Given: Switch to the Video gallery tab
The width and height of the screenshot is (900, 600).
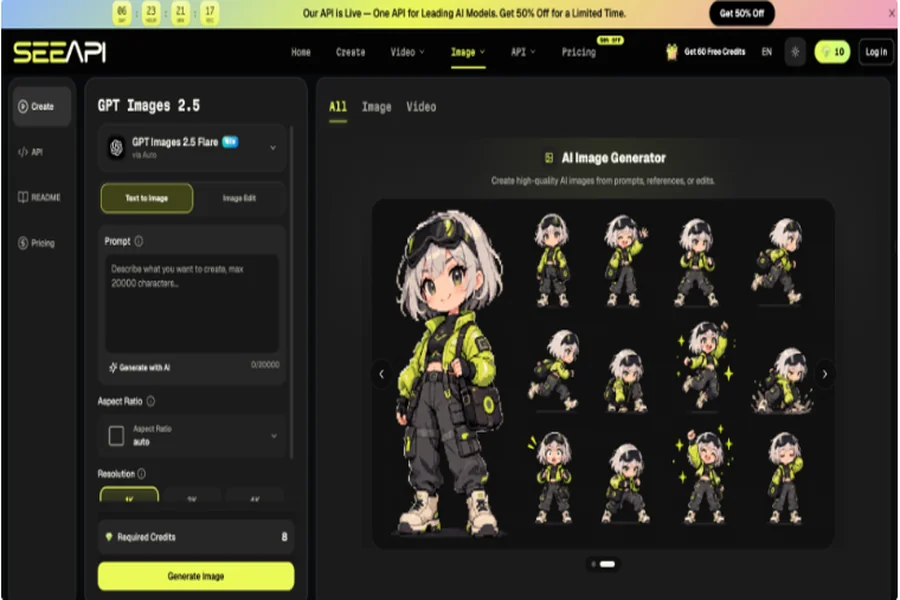Looking at the screenshot, I should (x=421, y=107).
